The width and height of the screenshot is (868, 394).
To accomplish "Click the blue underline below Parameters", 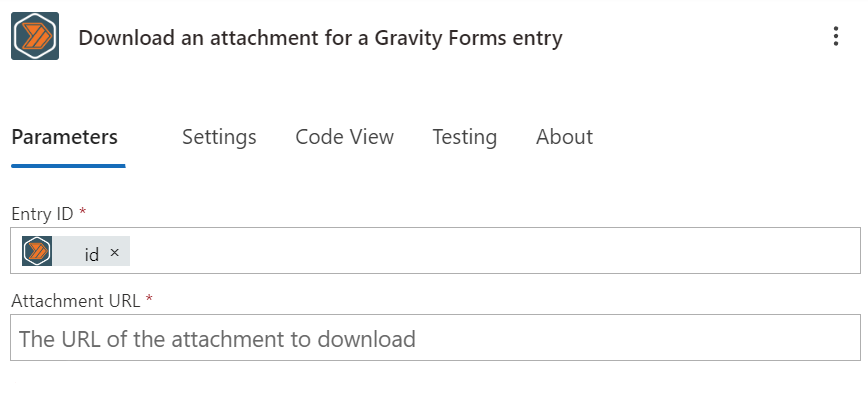I will click(68, 165).
